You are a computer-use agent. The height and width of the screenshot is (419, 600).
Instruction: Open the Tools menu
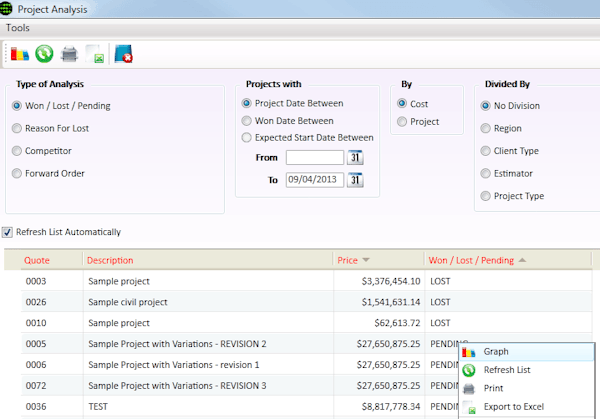tap(18, 28)
